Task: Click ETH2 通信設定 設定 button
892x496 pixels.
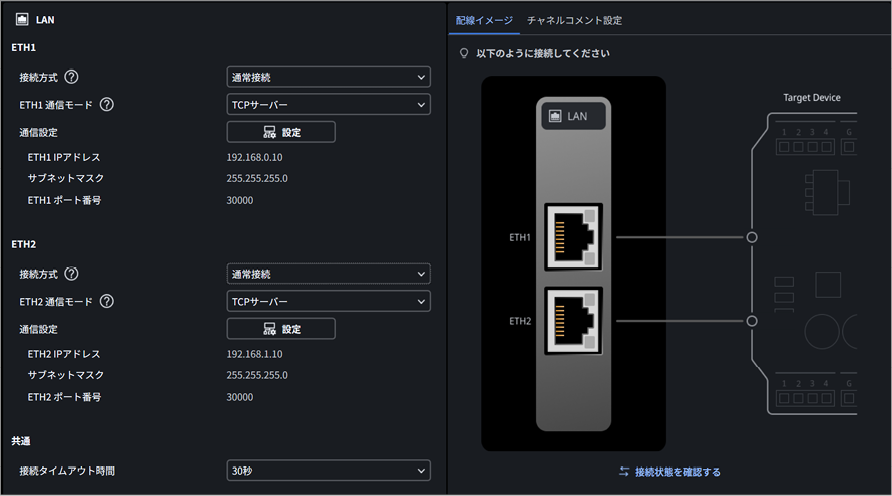Action: click(281, 329)
